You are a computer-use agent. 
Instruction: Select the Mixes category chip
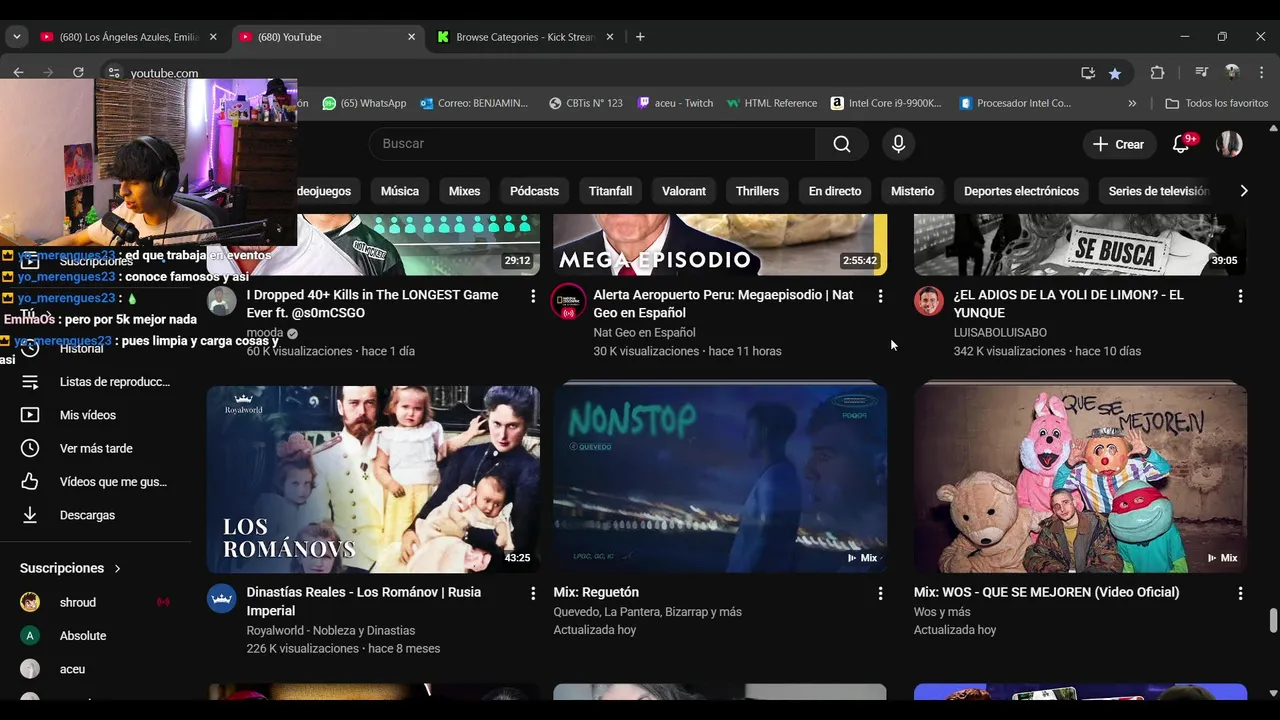pyautogui.click(x=464, y=191)
